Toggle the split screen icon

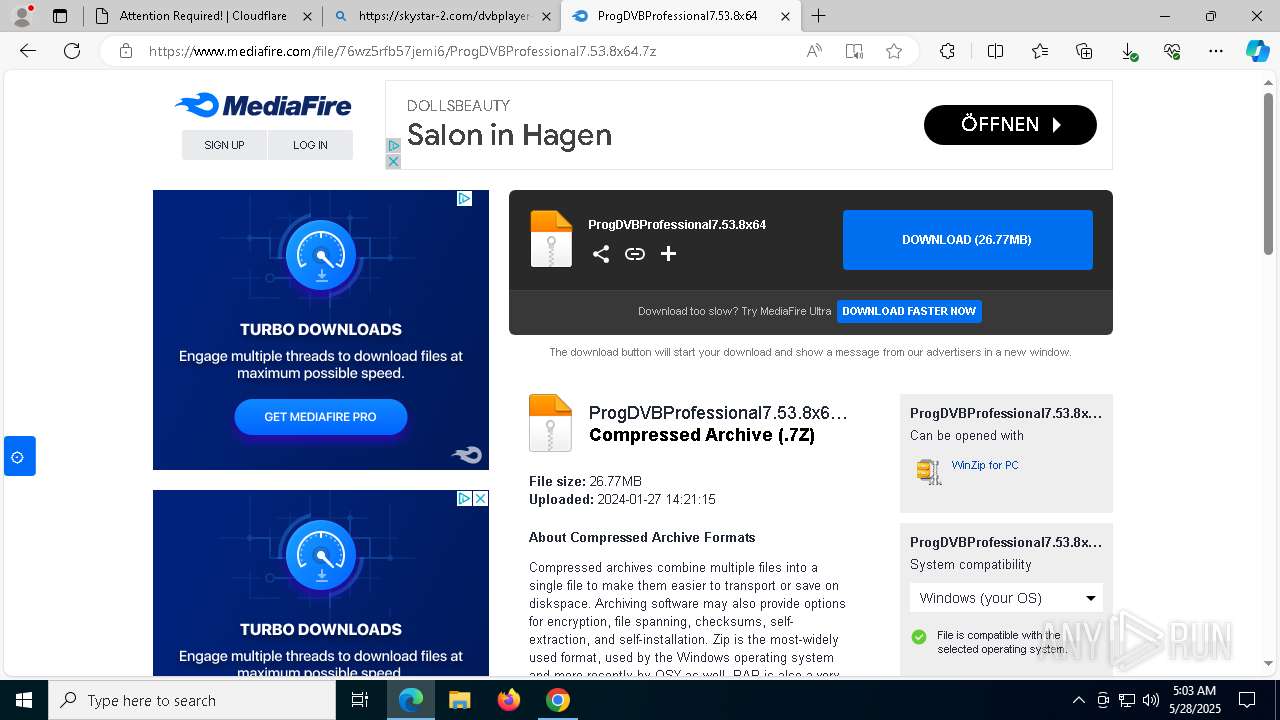point(995,51)
